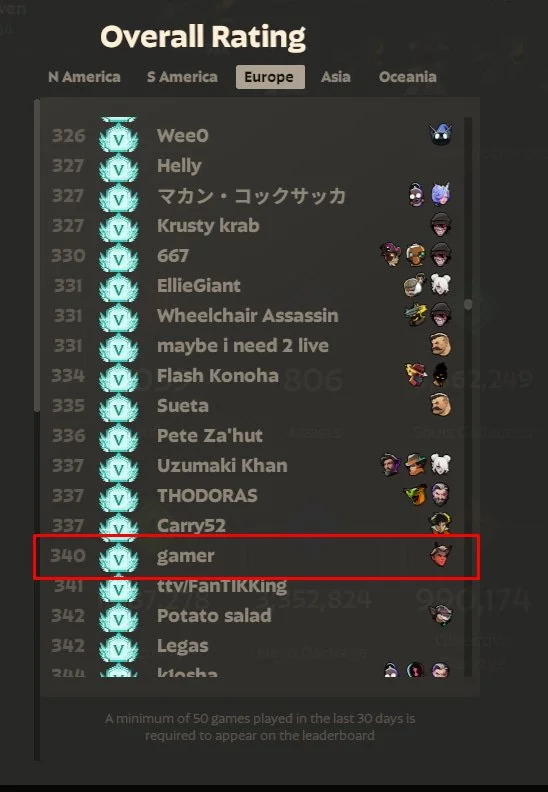548x792 pixels.
Task: Click the hero icon on Potato salad row
Action: click(x=440, y=615)
